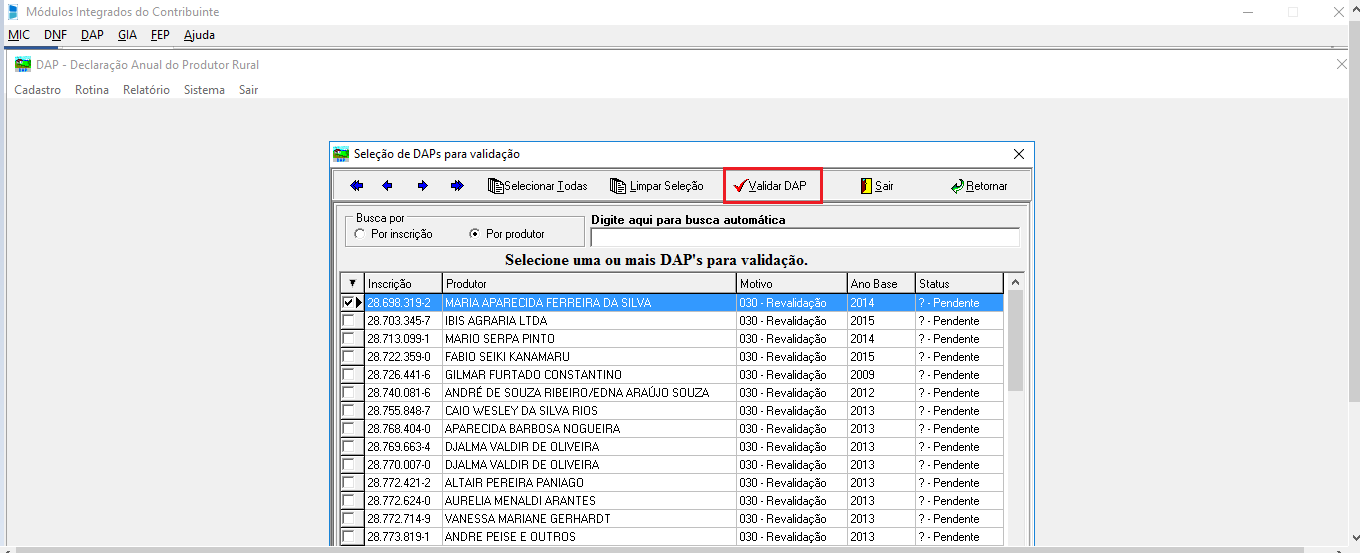Viewport: 1360px width, 553px height.
Task: Select inscription cell 28.769.663-4
Action: pos(403,447)
